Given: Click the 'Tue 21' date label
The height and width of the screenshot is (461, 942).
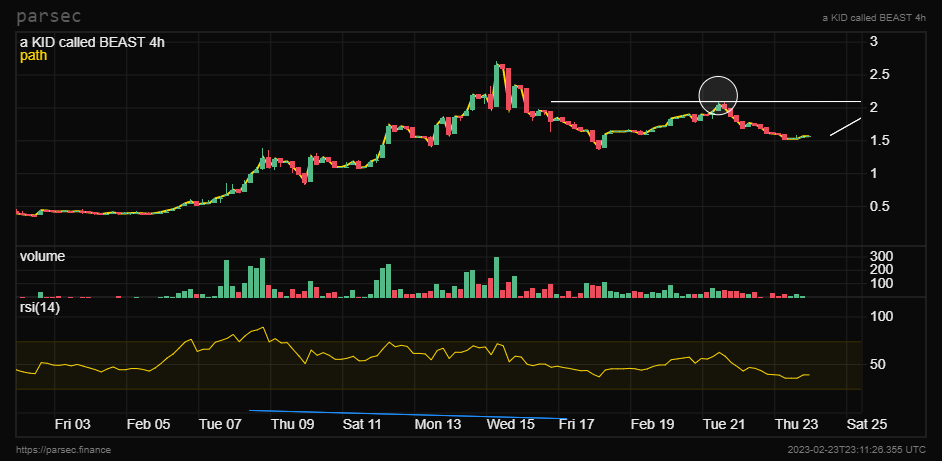Looking at the screenshot, I should [725, 424].
